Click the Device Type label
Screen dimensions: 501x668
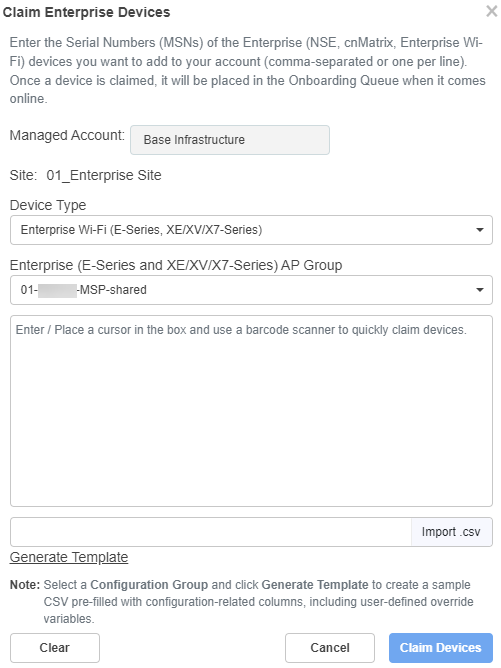(x=48, y=205)
